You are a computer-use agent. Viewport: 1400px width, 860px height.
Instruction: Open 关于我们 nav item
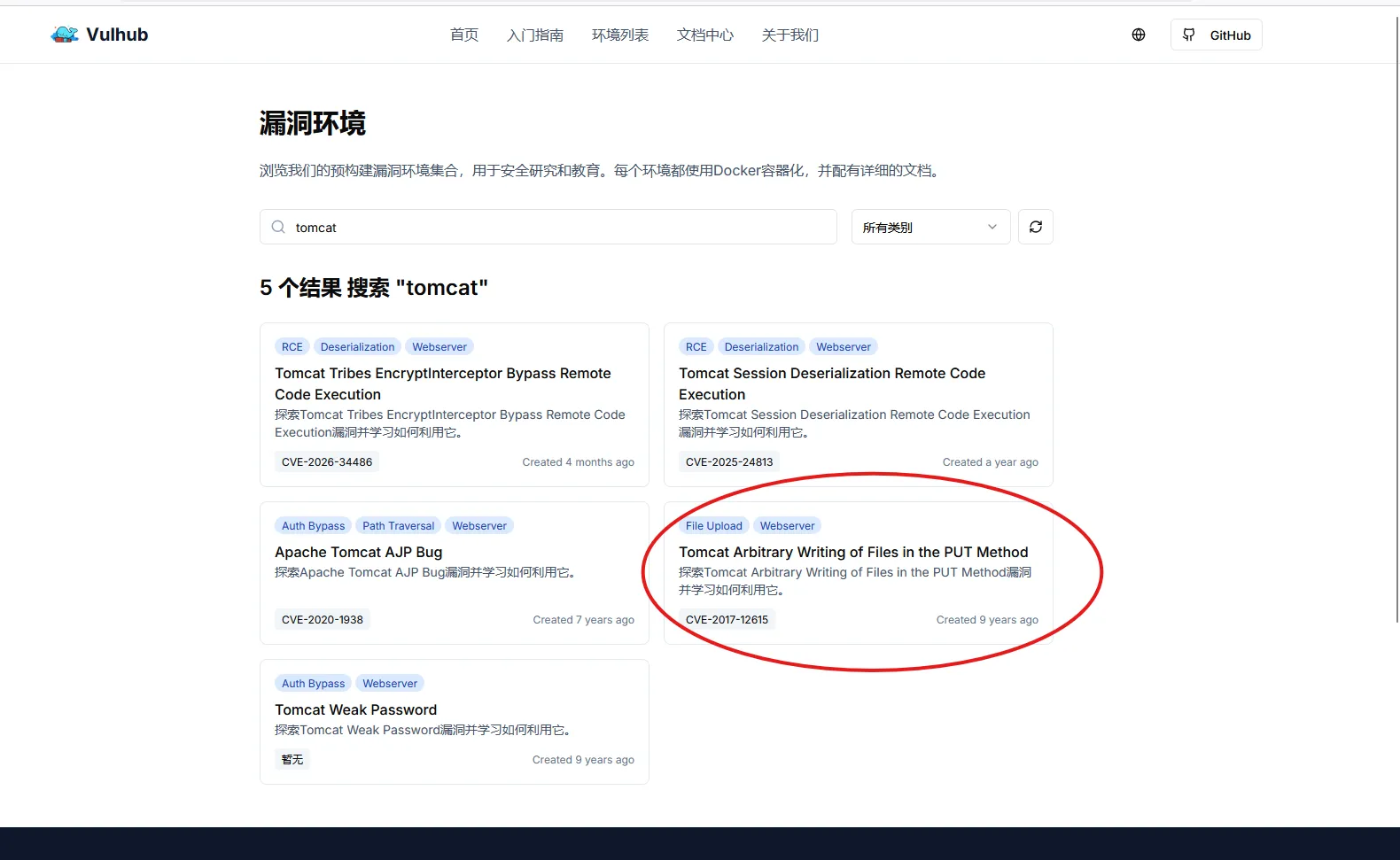790,35
